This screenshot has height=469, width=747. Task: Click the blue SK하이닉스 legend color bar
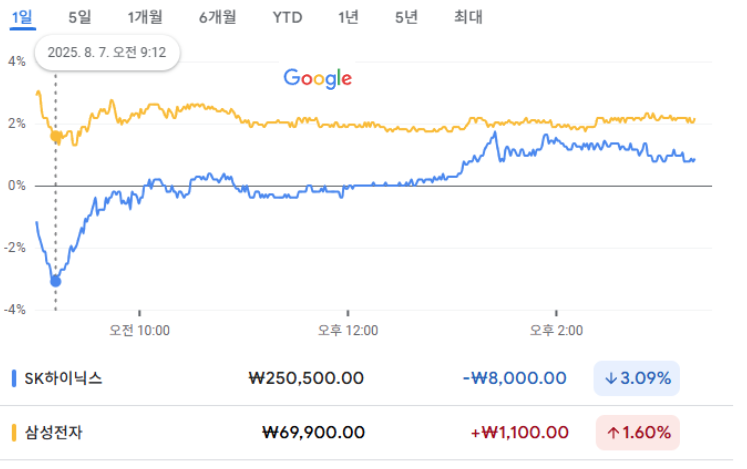click(14, 378)
